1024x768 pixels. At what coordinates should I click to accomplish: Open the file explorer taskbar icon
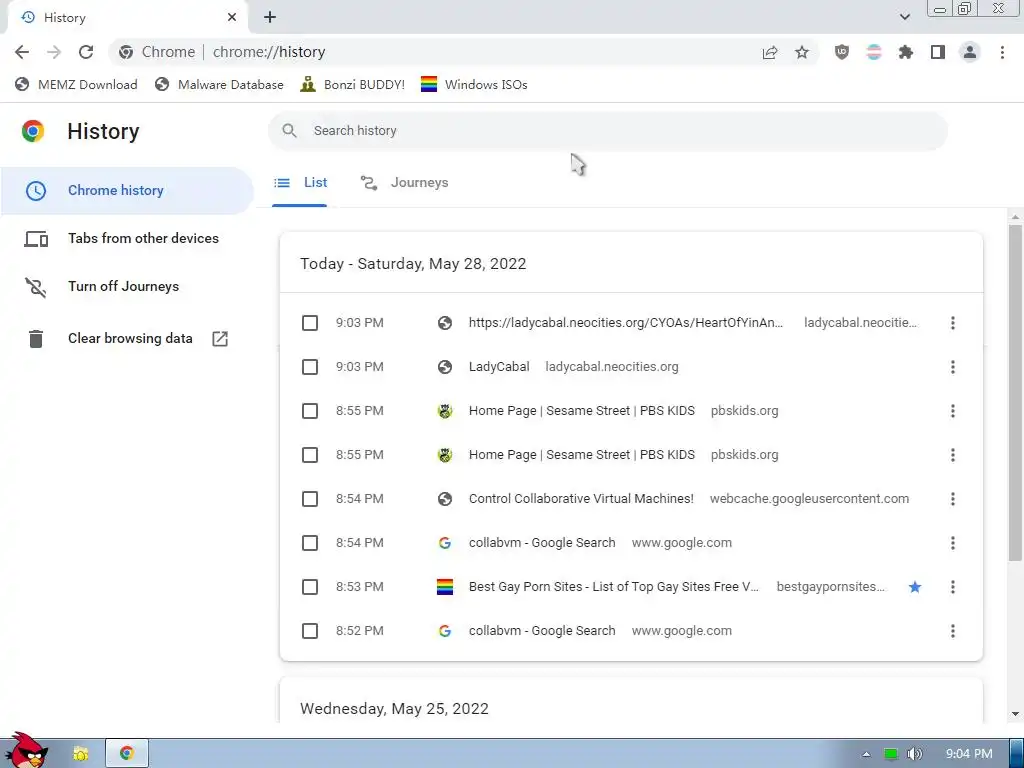click(81, 754)
